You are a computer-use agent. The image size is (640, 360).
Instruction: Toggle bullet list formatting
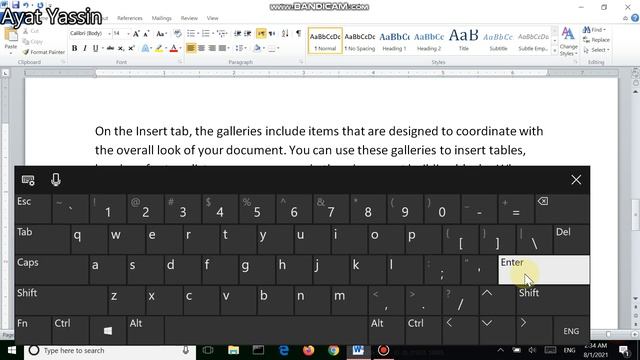tap(191, 33)
